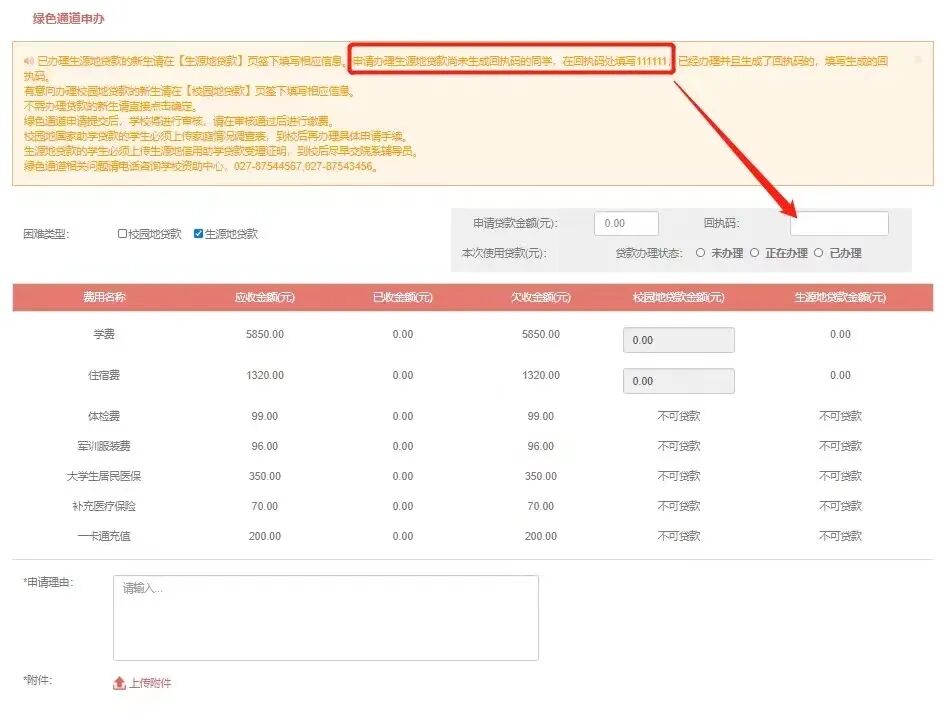This screenshot has width=949, height=715.
Task: Click the 学费 campus loan amount field
Action: 678,341
